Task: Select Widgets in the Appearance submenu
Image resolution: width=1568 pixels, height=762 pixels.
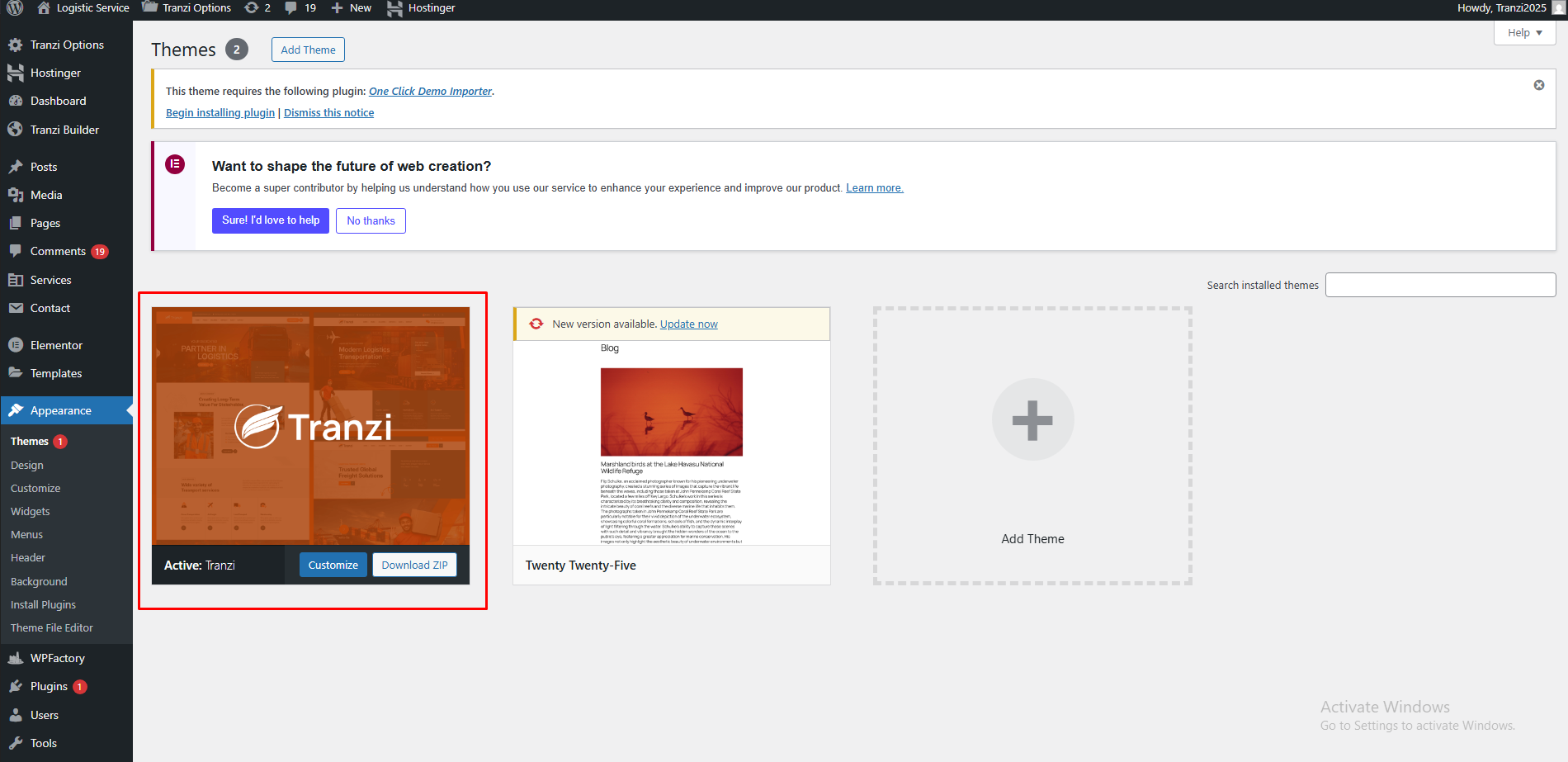Action: [31, 511]
